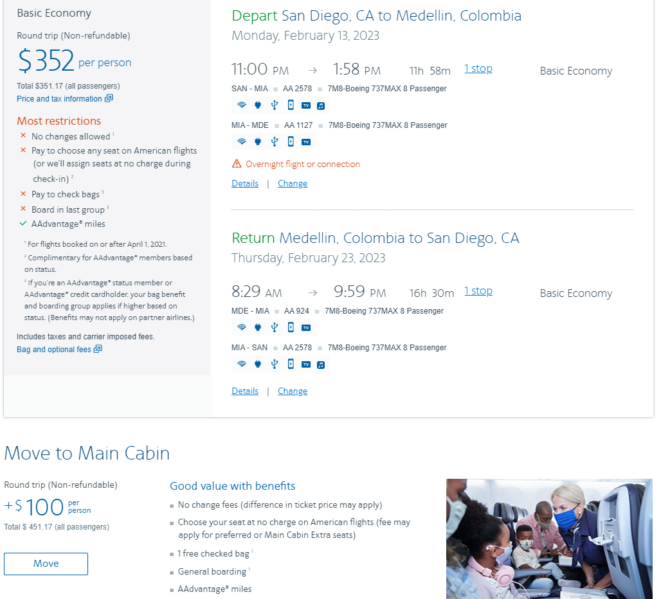This screenshot has height=599, width=670.
Task: Click the external link icon beside Price and tax information
Action: [x=109, y=98]
